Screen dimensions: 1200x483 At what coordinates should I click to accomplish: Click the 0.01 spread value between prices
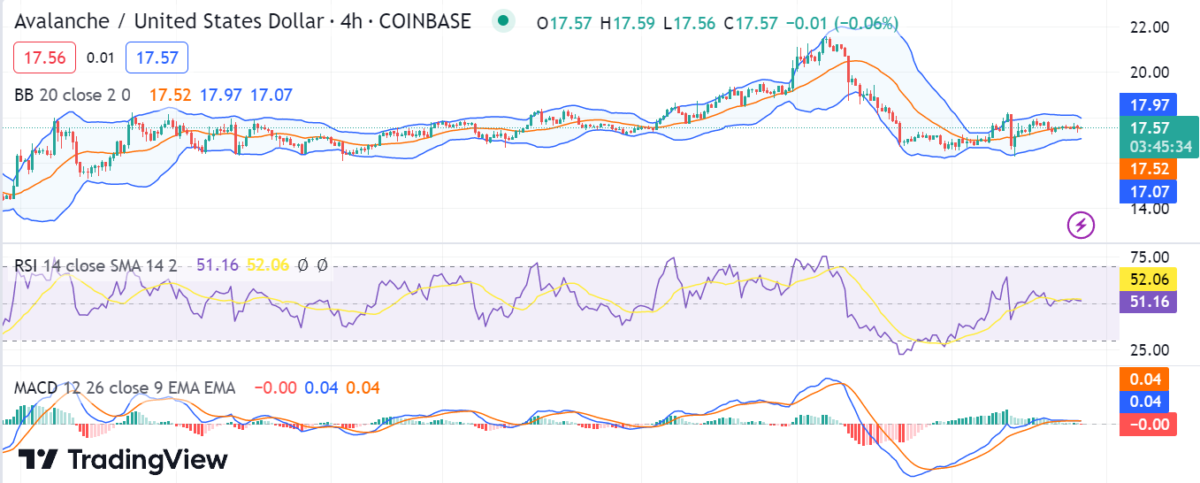pos(100,58)
